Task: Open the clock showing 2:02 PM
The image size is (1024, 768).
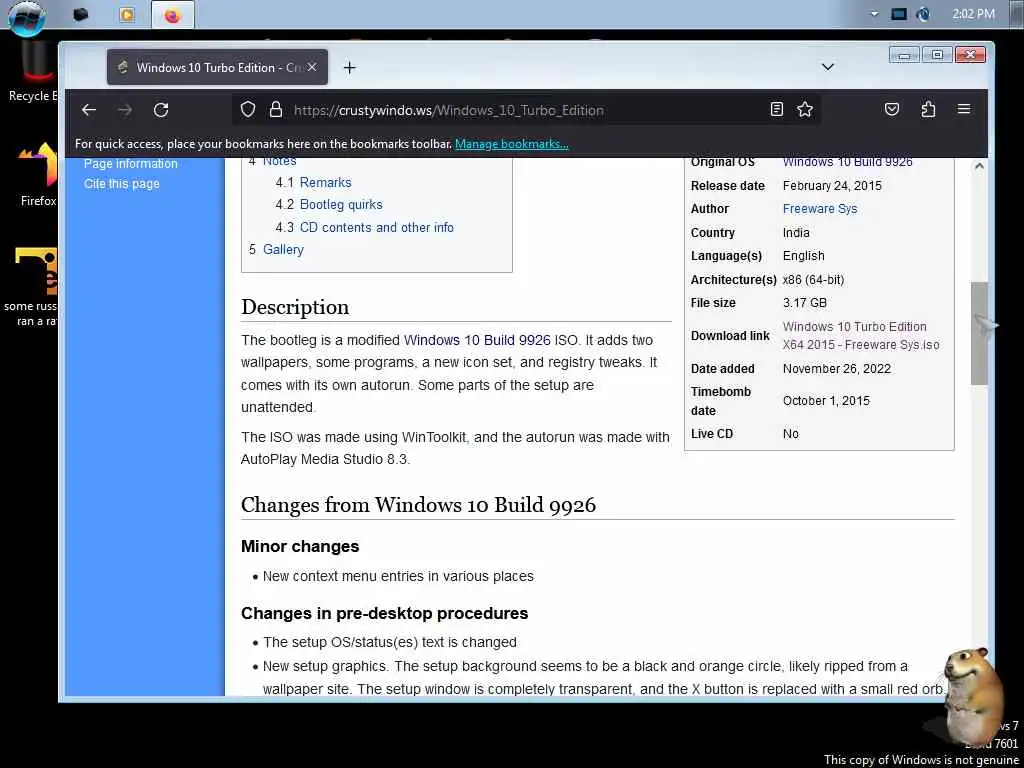Action: (974, 14)
